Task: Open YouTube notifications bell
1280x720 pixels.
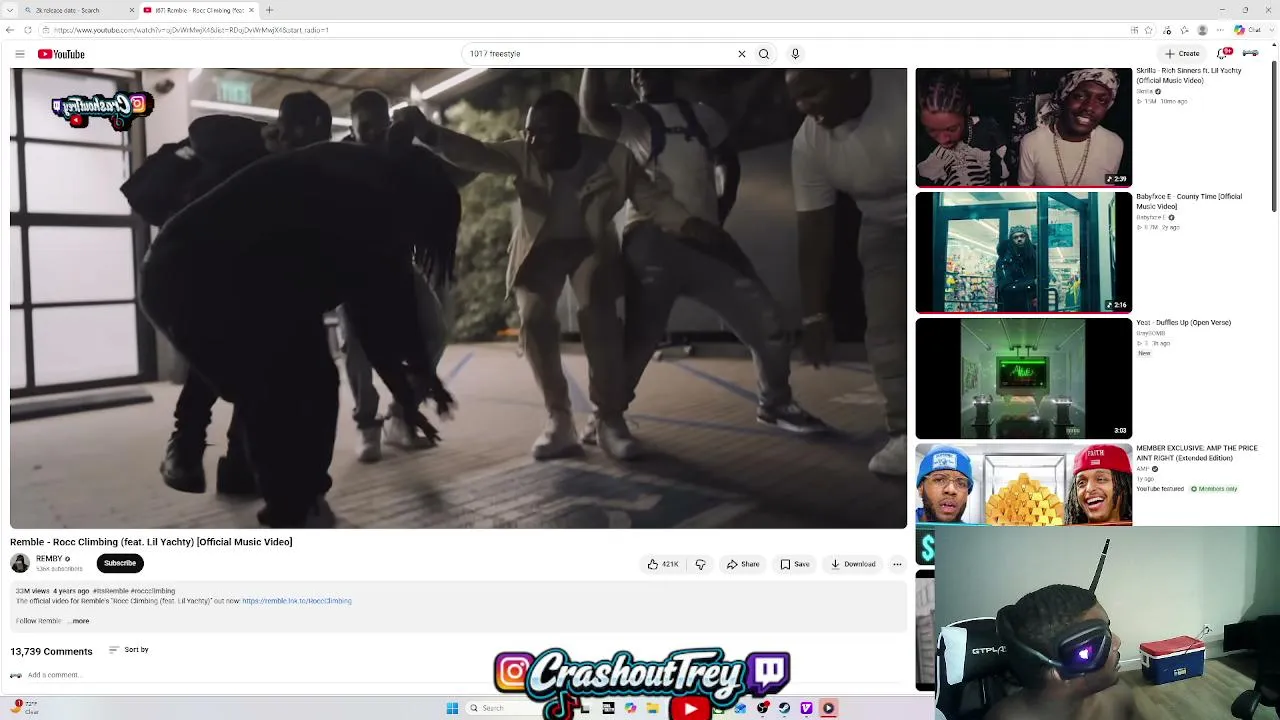Action: (x=1223, y=53)
